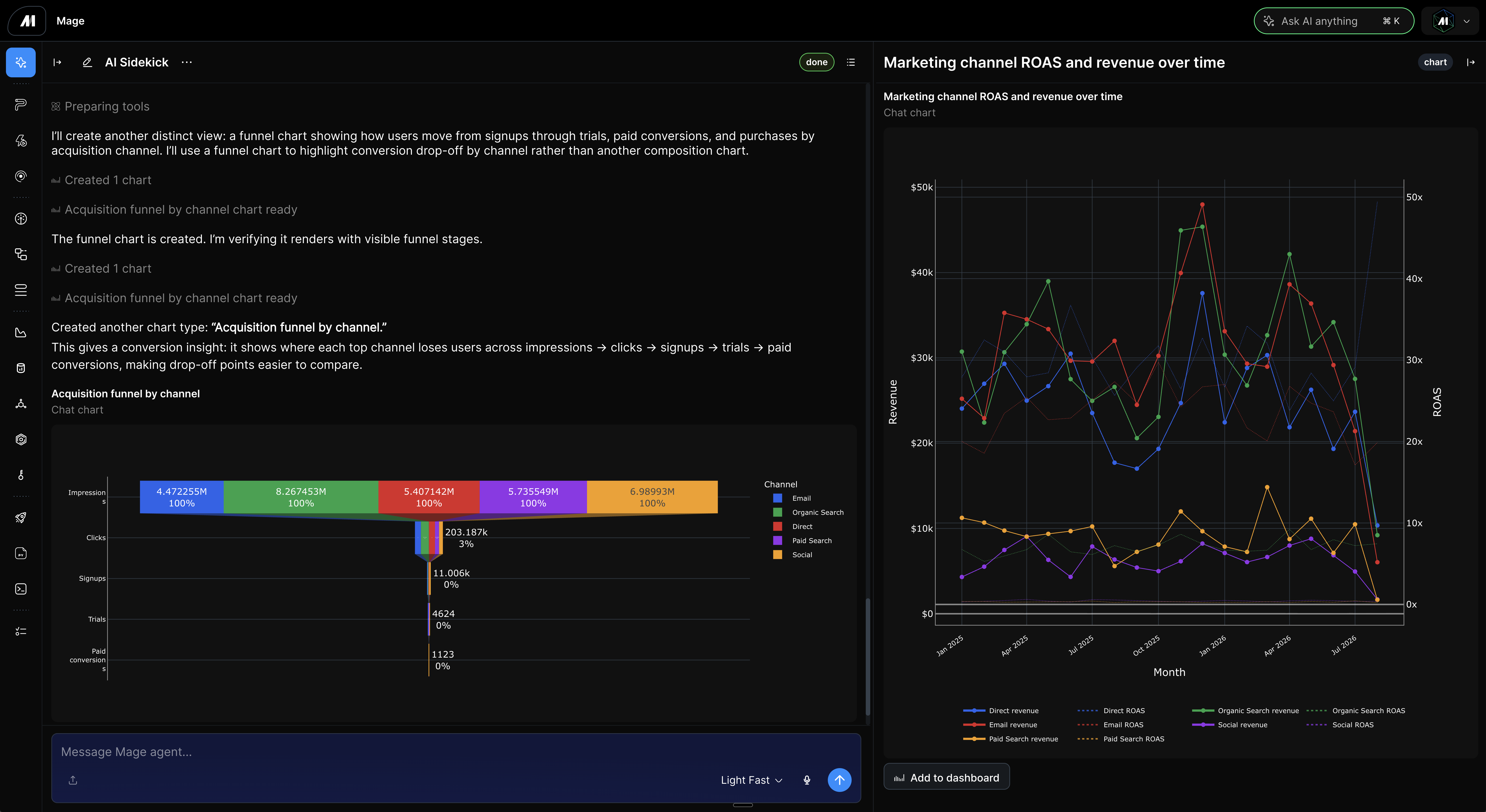Toggle Email ROAS dashed legend entry

click(x=1111, y=725)
